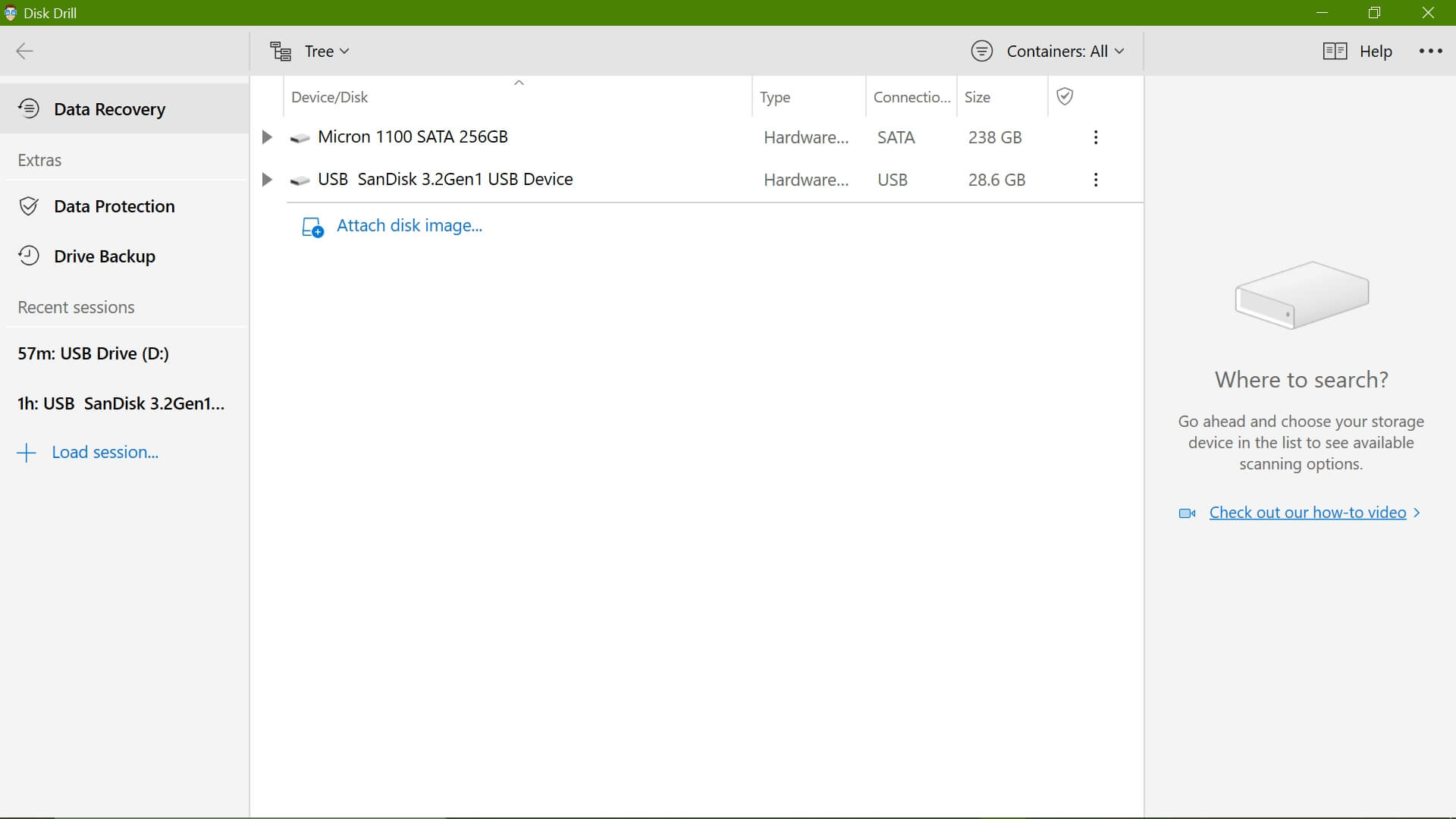
Task: Open recent session 1h: USB SanDisk 3.2Gen1
Action: point(121,403)
